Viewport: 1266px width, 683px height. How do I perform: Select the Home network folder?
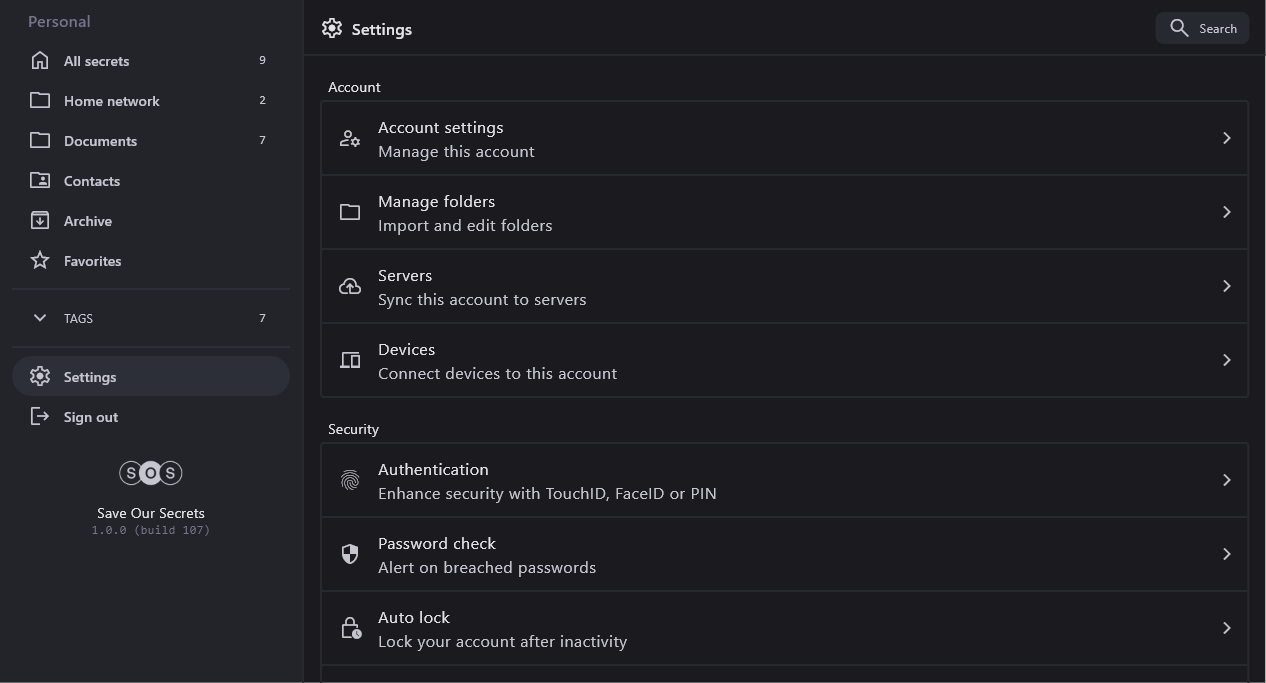111,101
